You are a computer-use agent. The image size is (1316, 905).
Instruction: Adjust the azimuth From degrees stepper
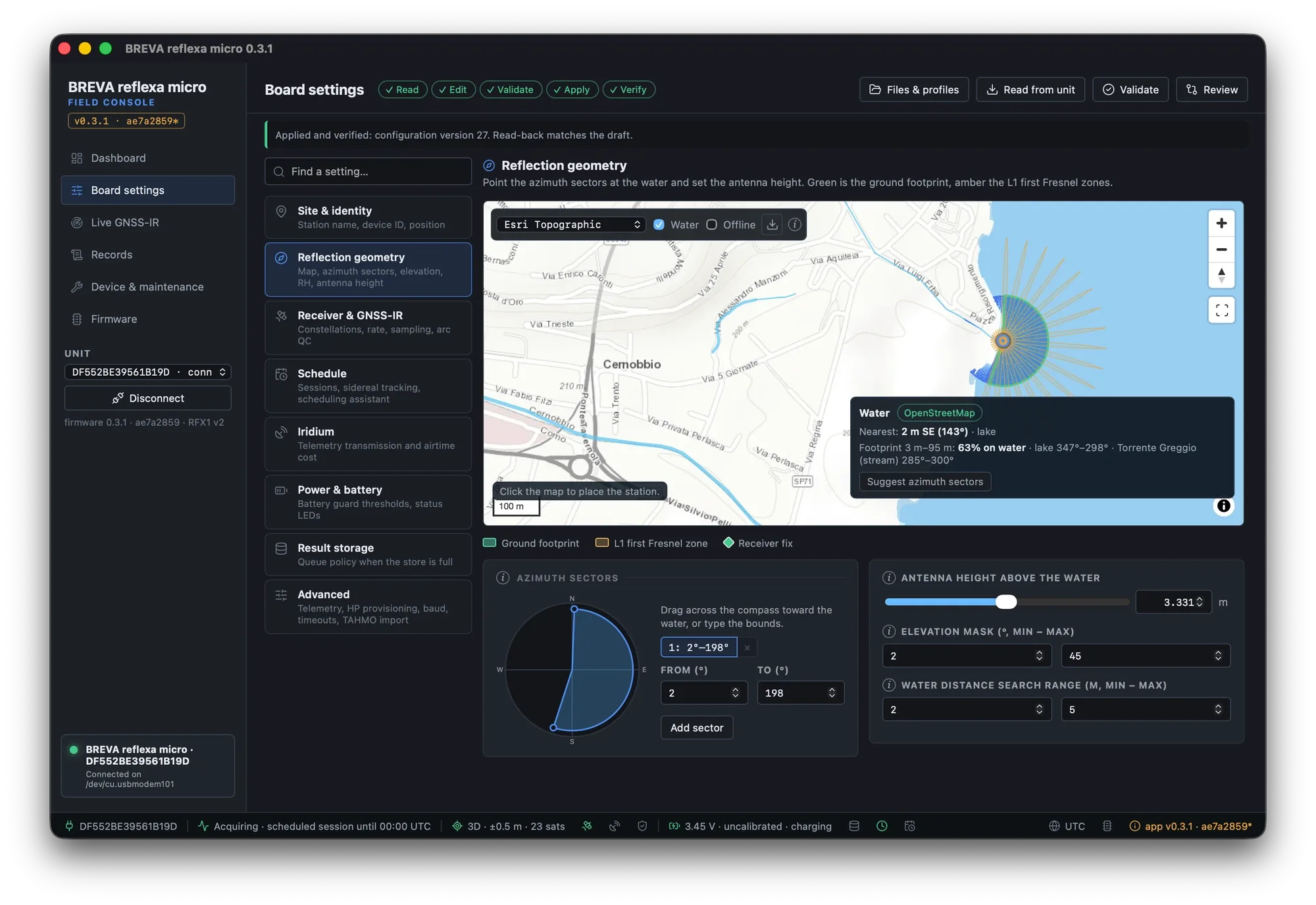(735, 693)
